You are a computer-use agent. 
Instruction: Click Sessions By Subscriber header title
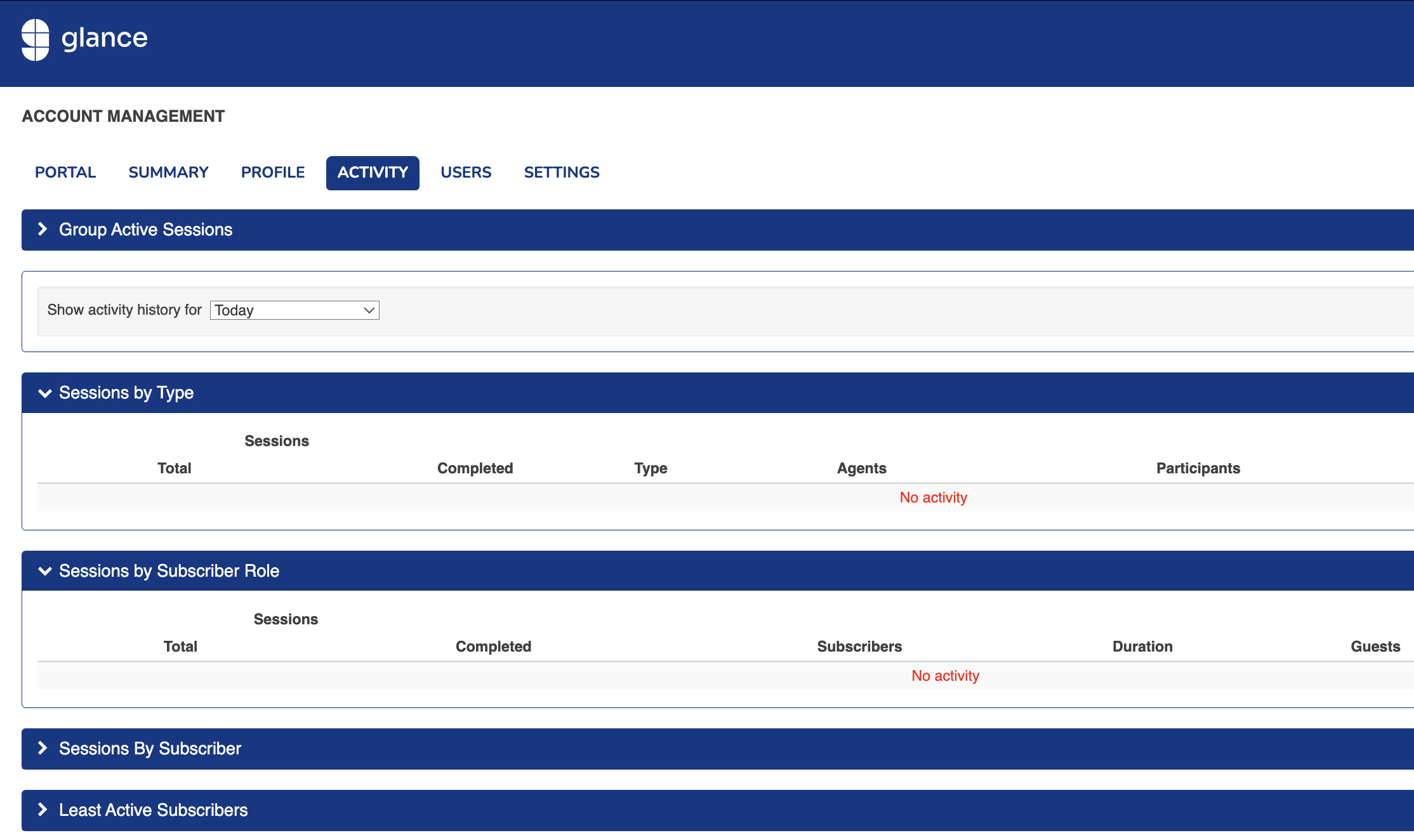[x=150, y=749]
